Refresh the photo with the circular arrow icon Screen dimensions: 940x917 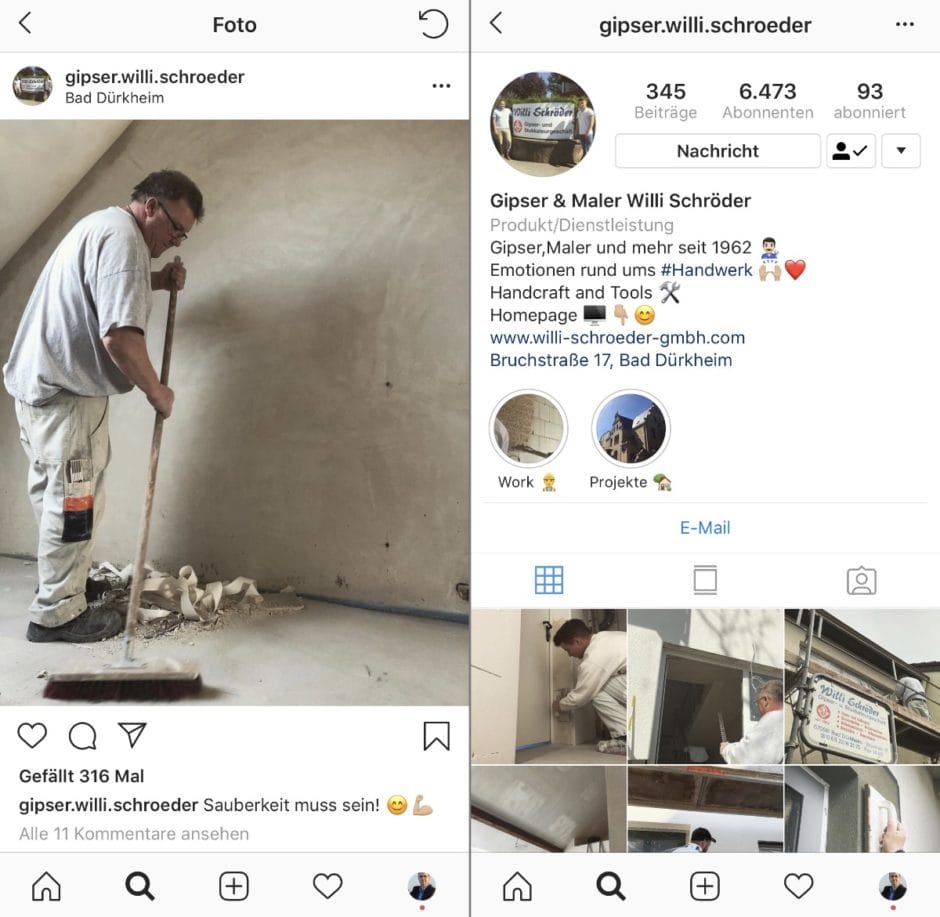[433, 24]
